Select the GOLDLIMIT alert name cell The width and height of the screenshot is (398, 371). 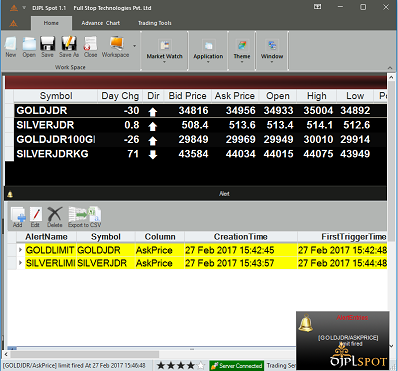point(50,250)
